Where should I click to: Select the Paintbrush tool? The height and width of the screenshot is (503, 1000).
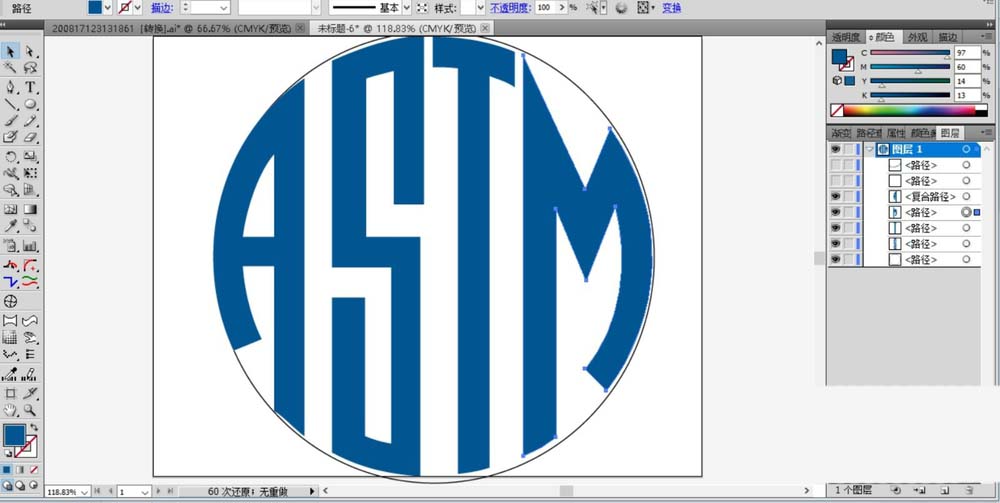11,120
